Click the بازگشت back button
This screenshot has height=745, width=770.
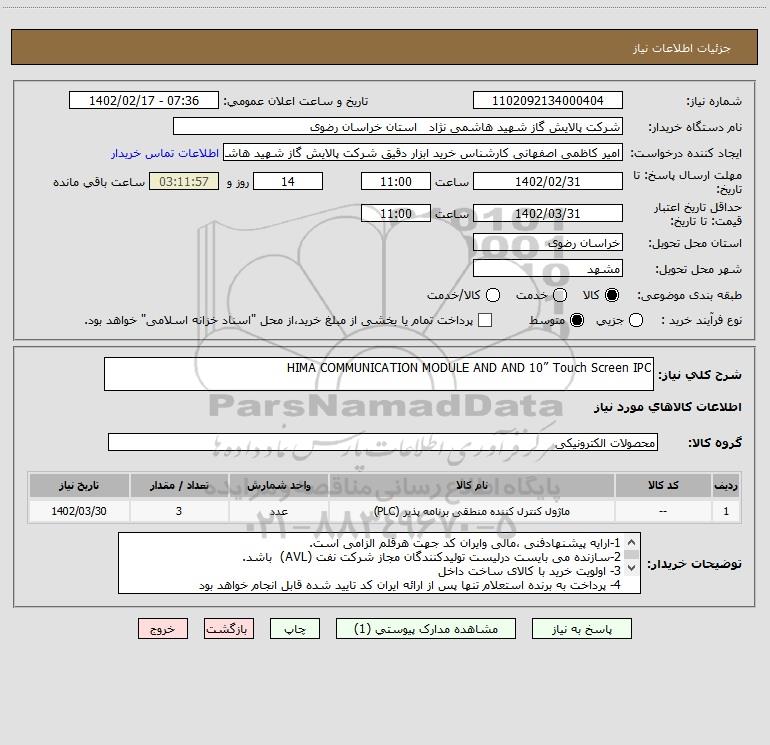[229, 629]
